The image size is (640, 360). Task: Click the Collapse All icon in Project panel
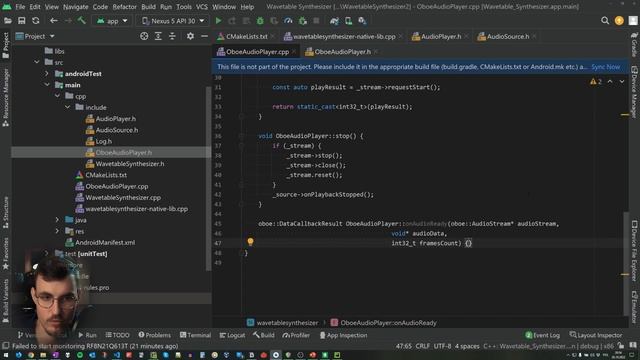tap(172, 36)
